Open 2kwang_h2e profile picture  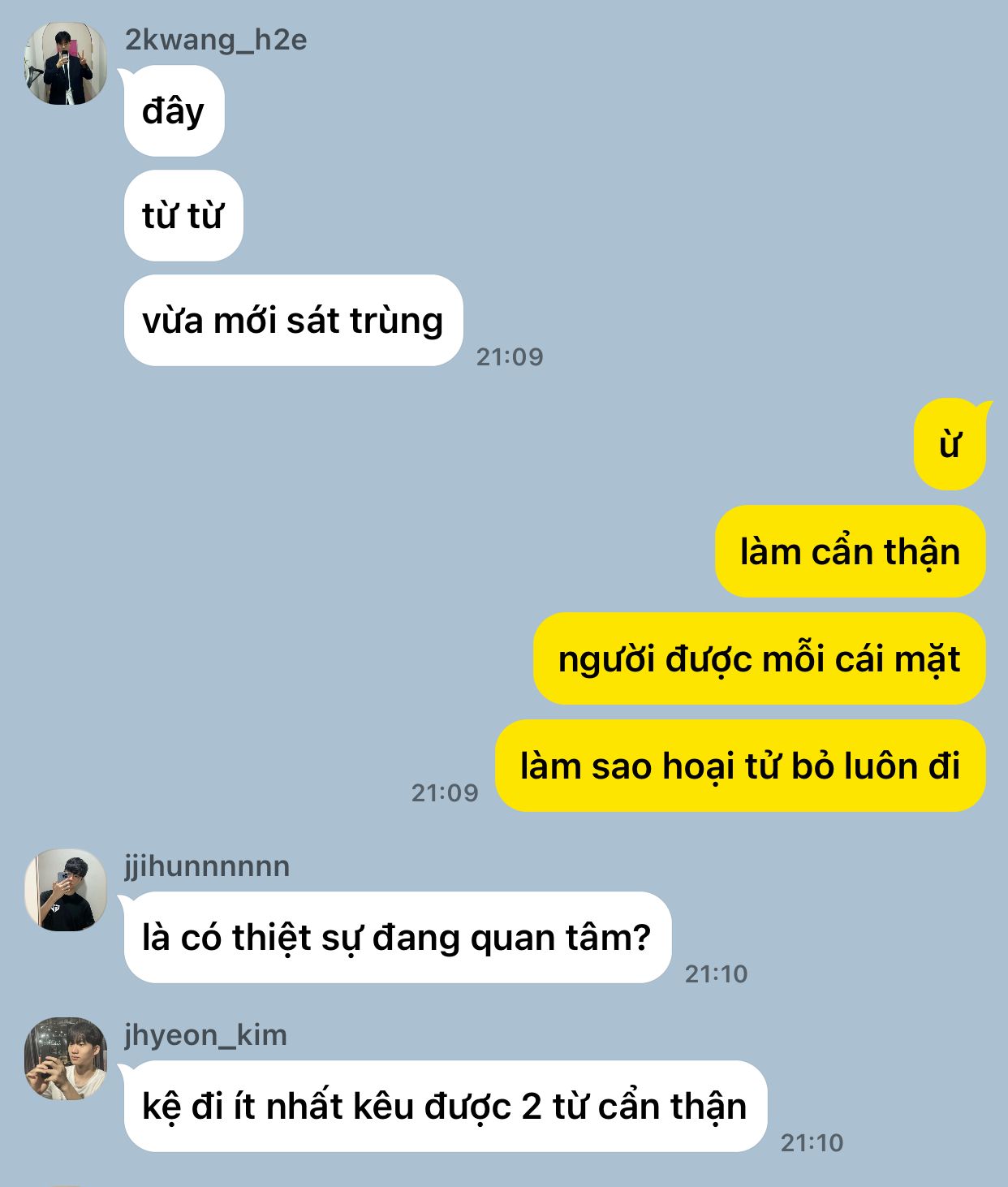click(66, 63)
